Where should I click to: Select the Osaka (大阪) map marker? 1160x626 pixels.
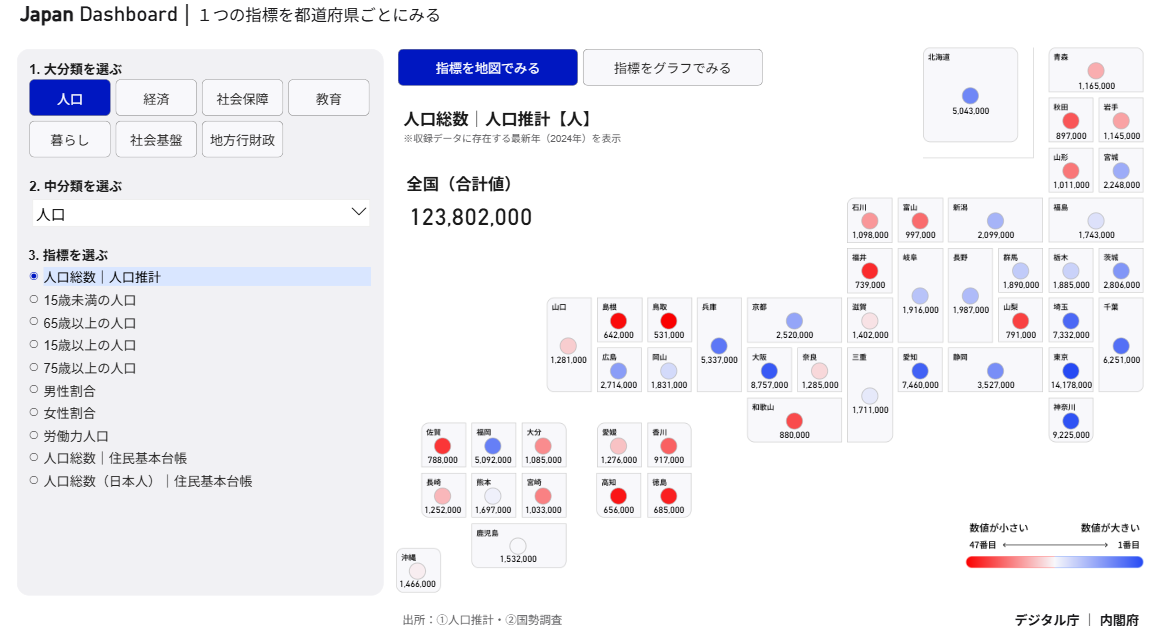coord(769,371)
